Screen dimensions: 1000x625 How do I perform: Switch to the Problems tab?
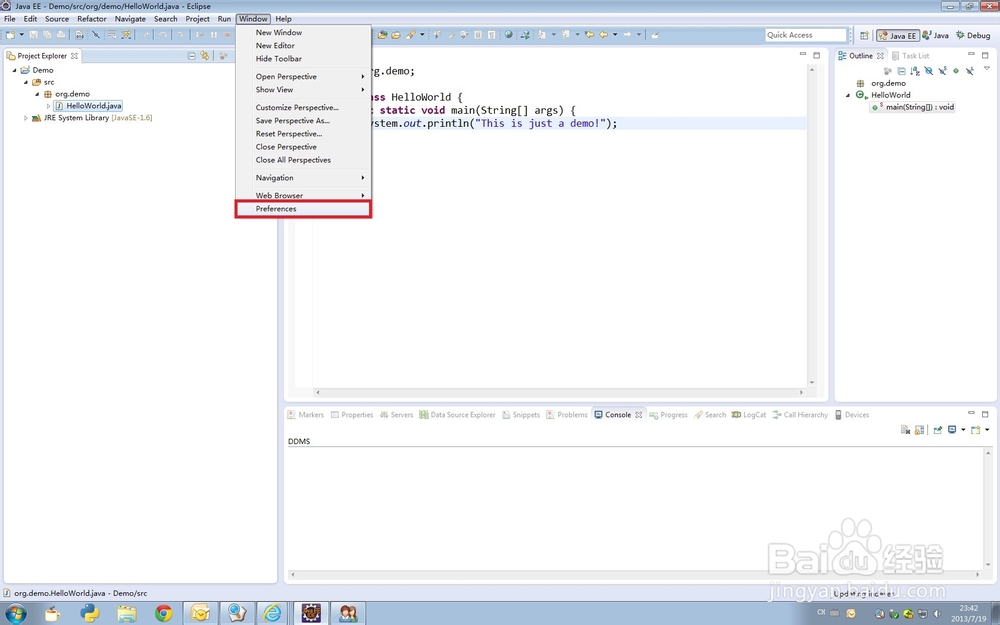coord(566,415)
